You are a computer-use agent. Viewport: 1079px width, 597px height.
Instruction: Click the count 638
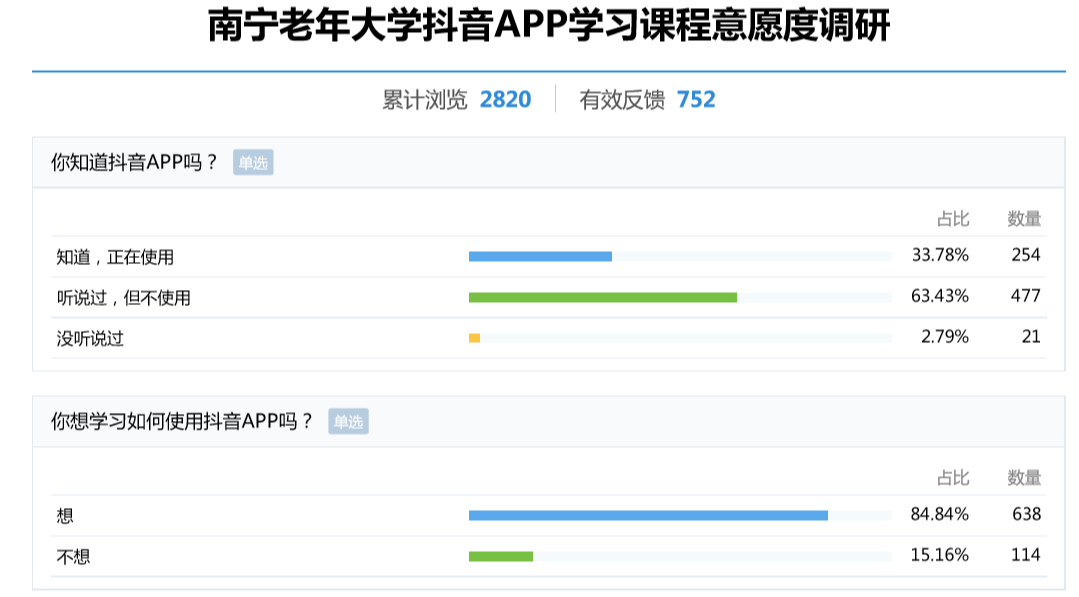point(1026,514)
